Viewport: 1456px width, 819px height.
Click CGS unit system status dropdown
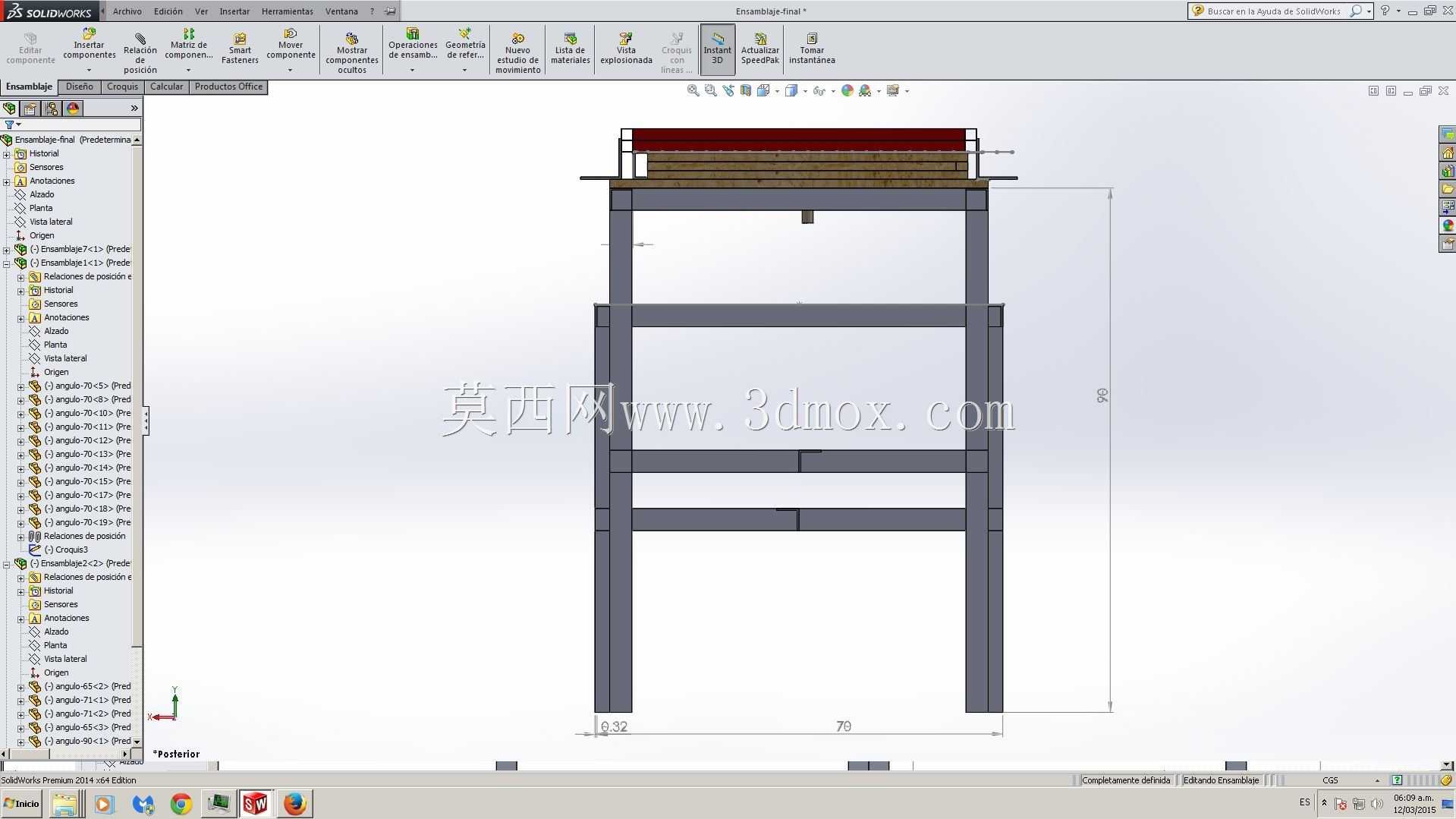point(1351,780)
